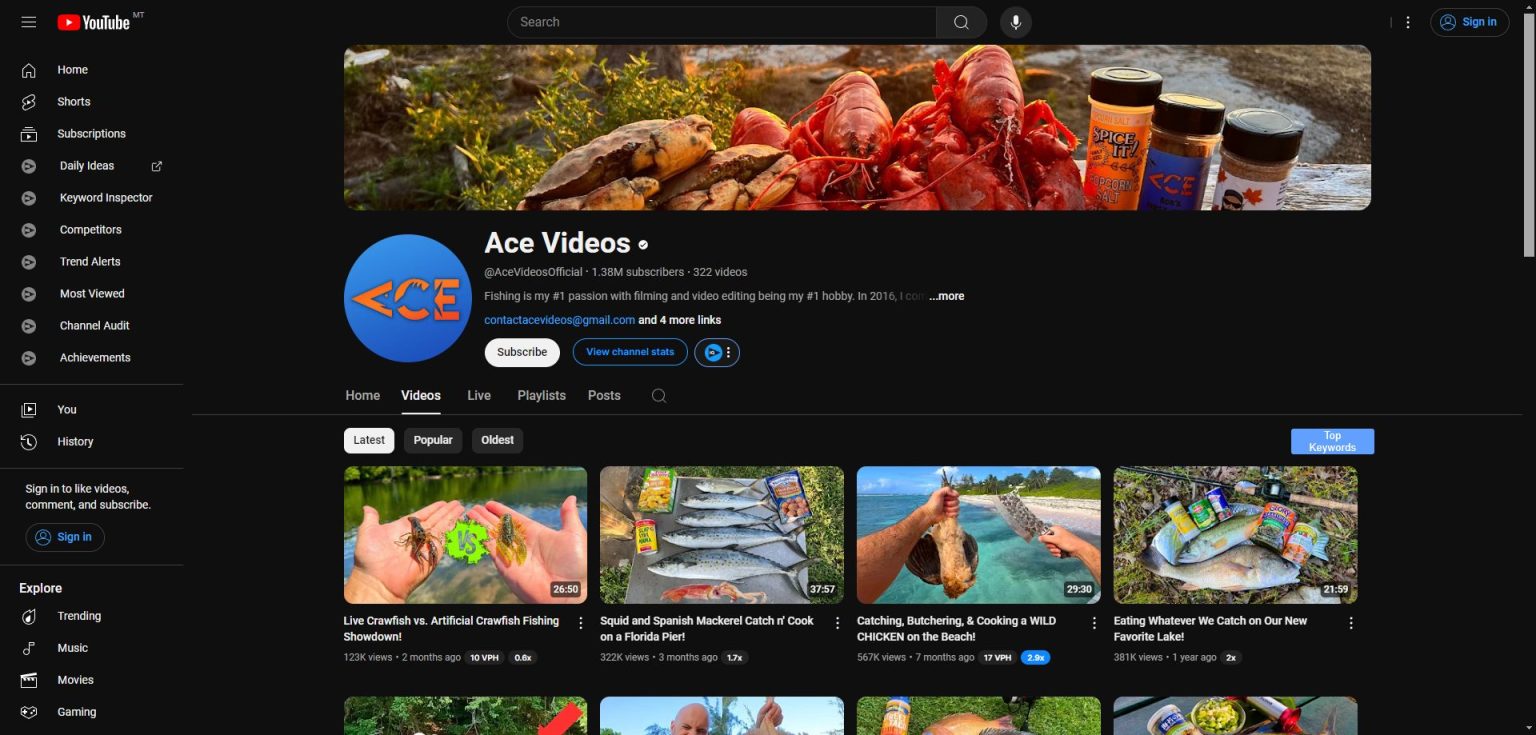This screenshot has width=1536, height=735.
Task: Open the Spanish Mackerel video thumbnail
Action: pyautogui.click(x=721, y=534)
